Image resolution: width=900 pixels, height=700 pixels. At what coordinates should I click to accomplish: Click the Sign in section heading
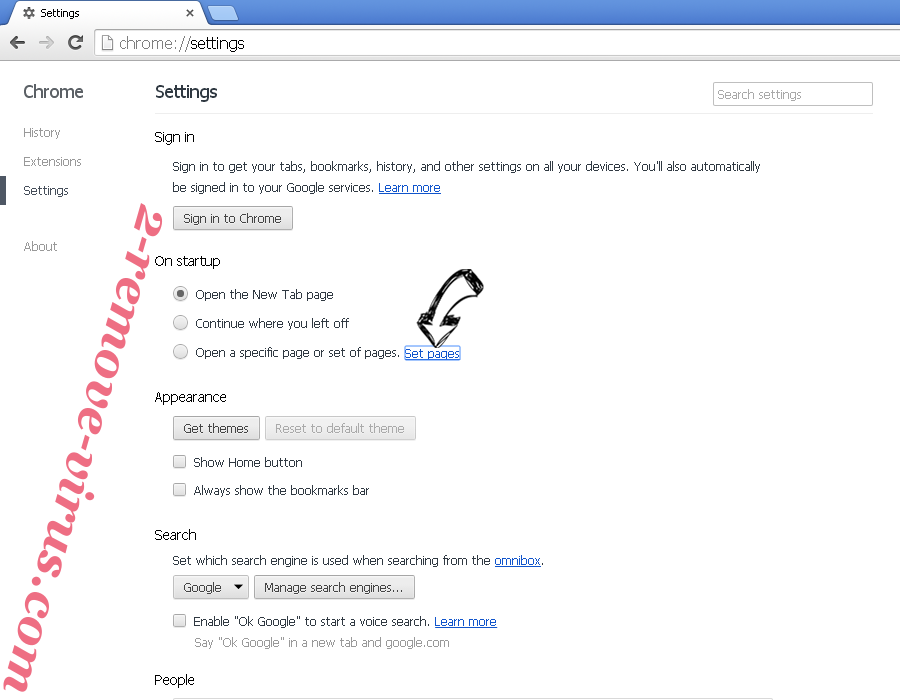[x=174, y=138]
